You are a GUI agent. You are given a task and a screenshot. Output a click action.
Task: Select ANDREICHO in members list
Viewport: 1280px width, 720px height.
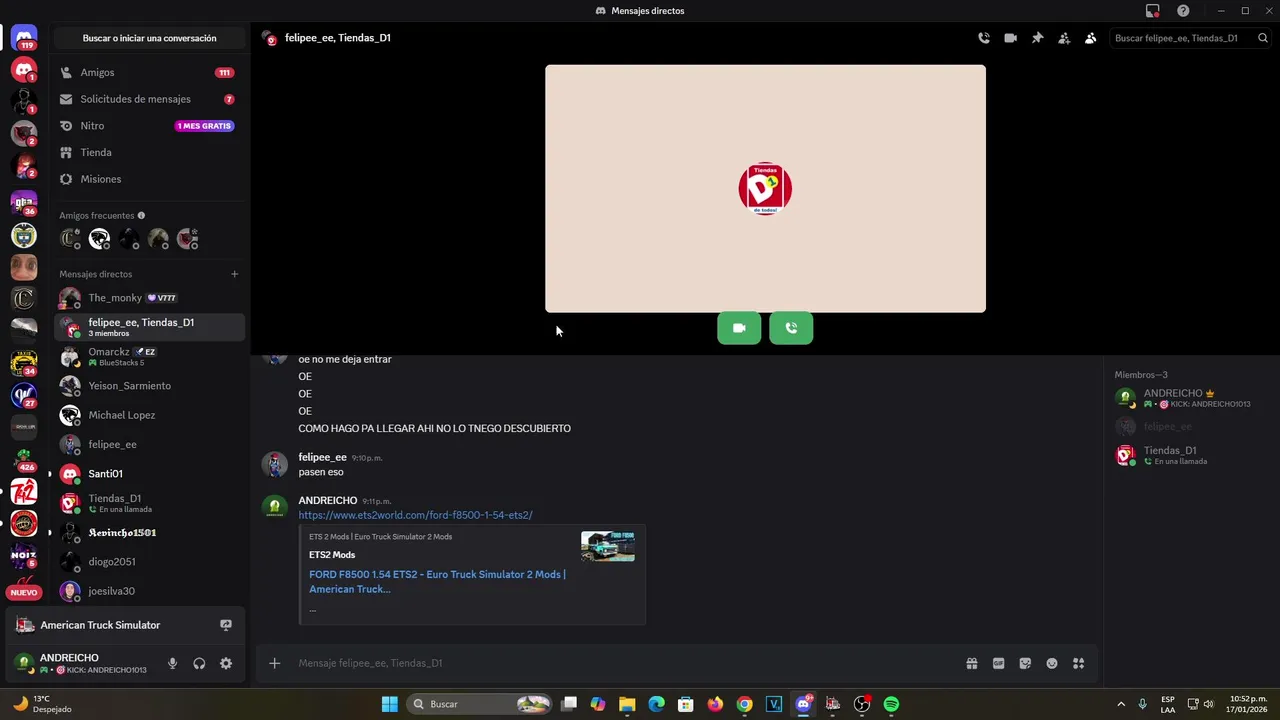coord(1190,398)
